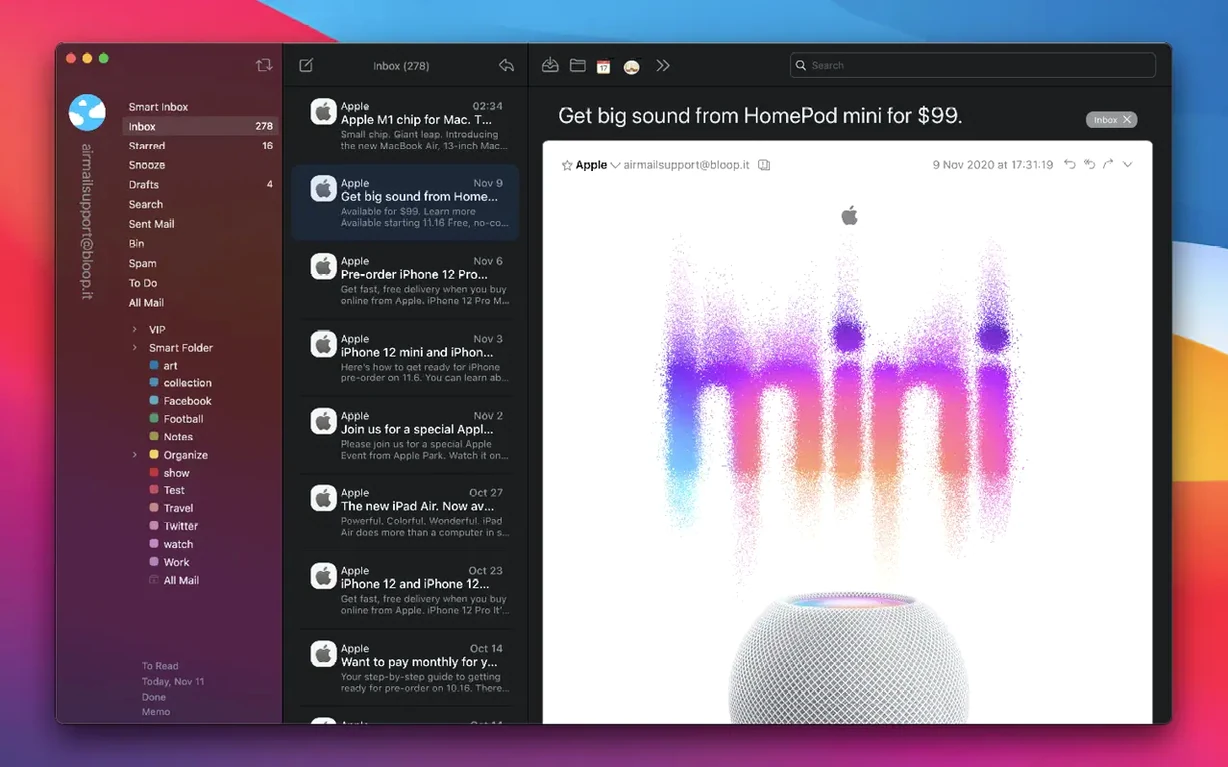The image size is (1228, 767).
Task: Select the Football folder with the green tag
Action: 183,419
